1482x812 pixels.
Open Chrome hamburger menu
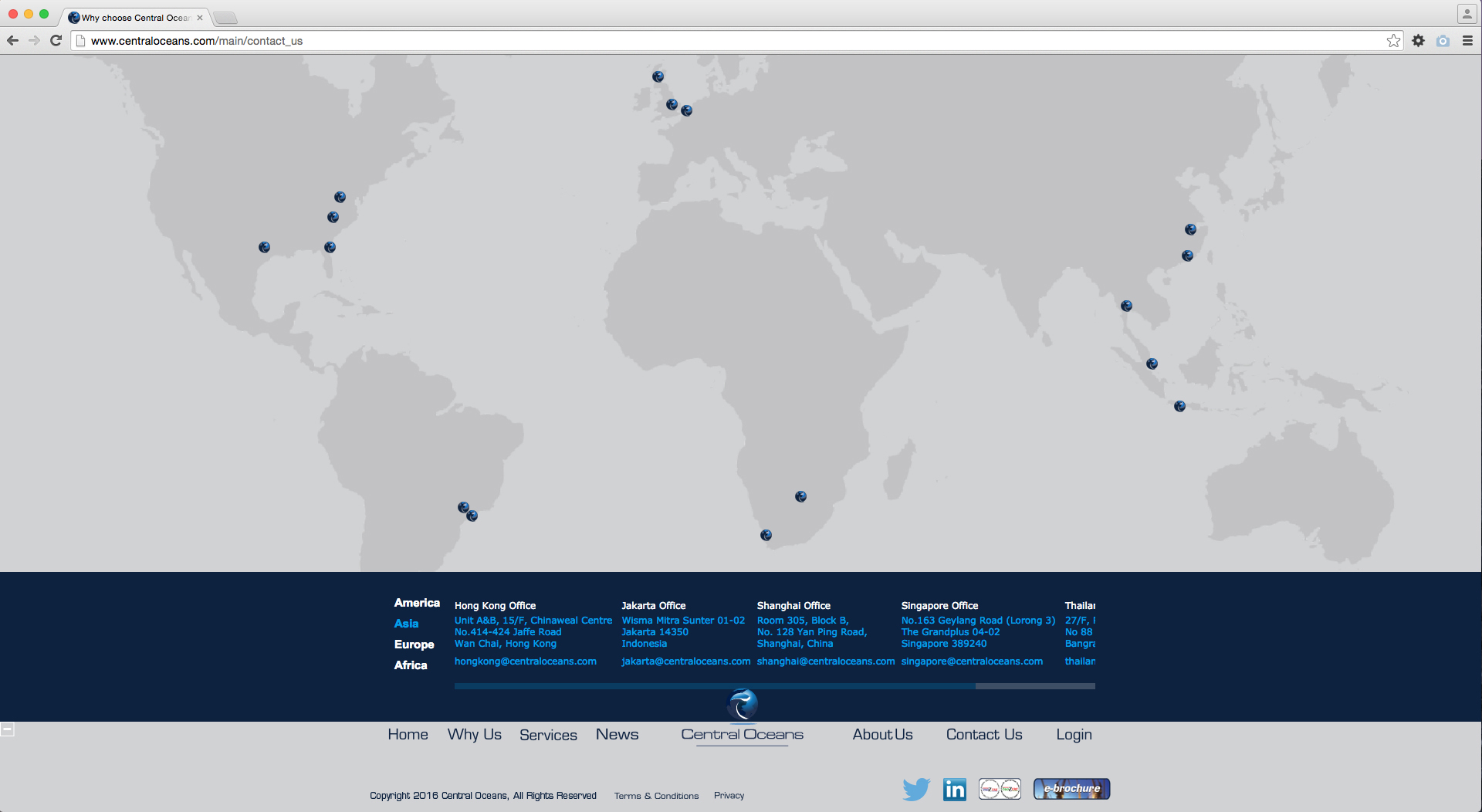[1467, 41]
